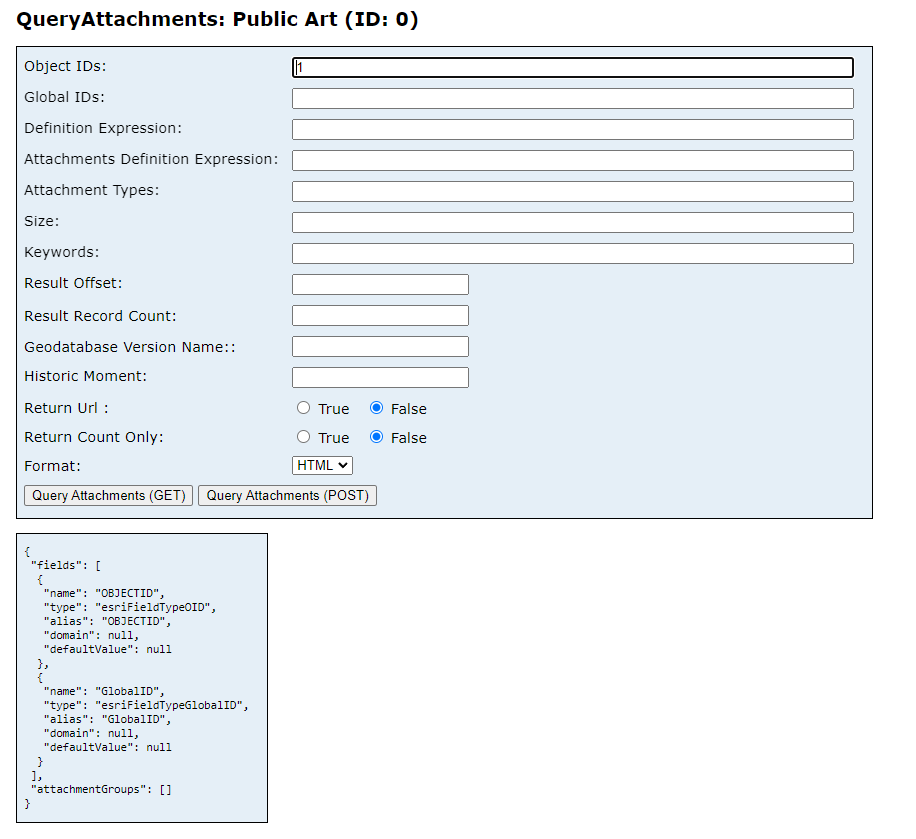Select False for Return Count Only

[377, 437]
